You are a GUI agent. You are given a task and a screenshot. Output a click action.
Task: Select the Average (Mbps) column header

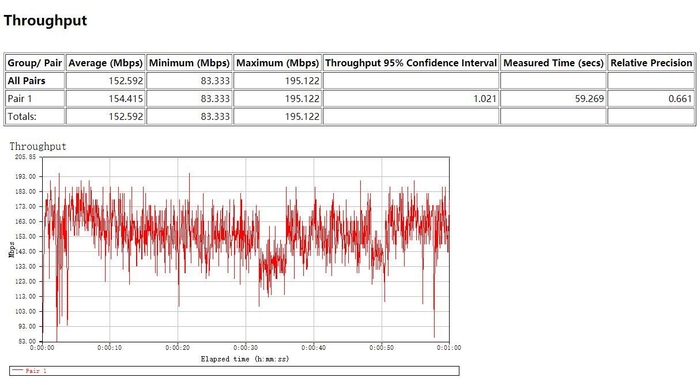[x=105, y=63]
